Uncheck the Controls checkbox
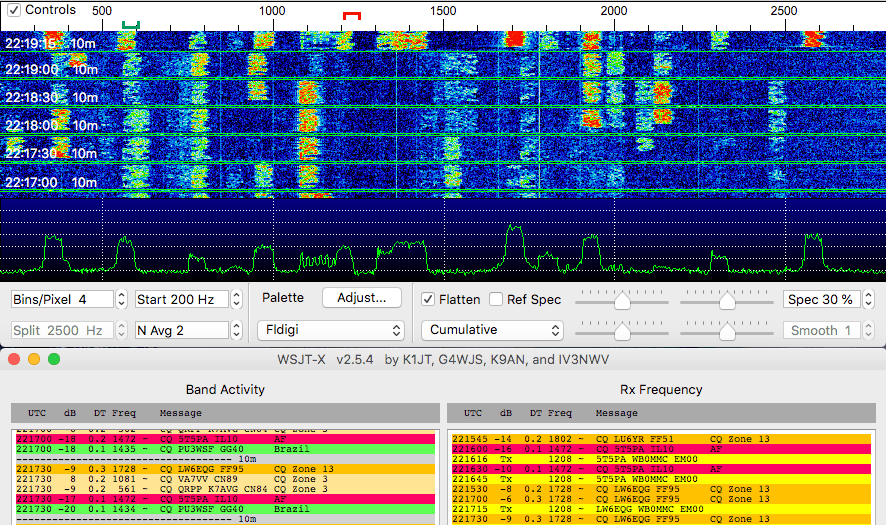This screenshot has width=886, height=525. pos(14,10)
